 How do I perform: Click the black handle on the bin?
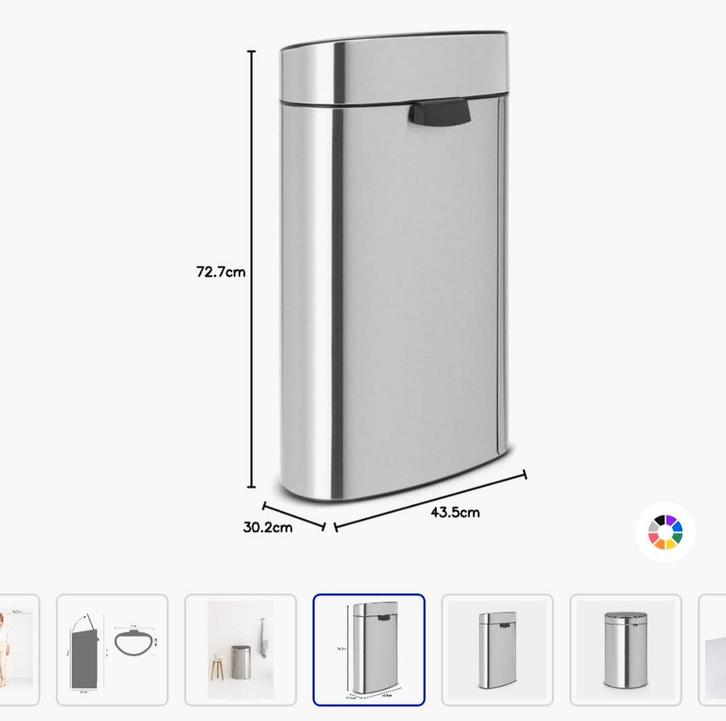[x=439, y=113]
